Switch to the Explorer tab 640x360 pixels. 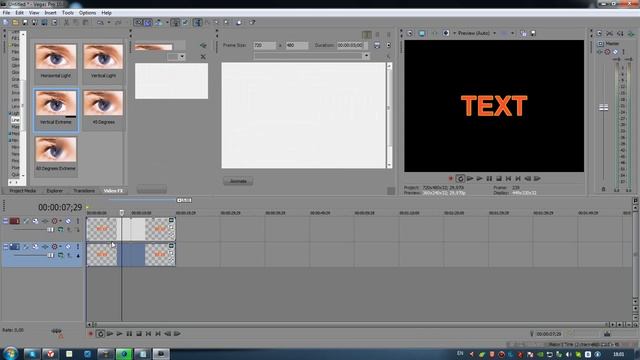coord(54,191)
